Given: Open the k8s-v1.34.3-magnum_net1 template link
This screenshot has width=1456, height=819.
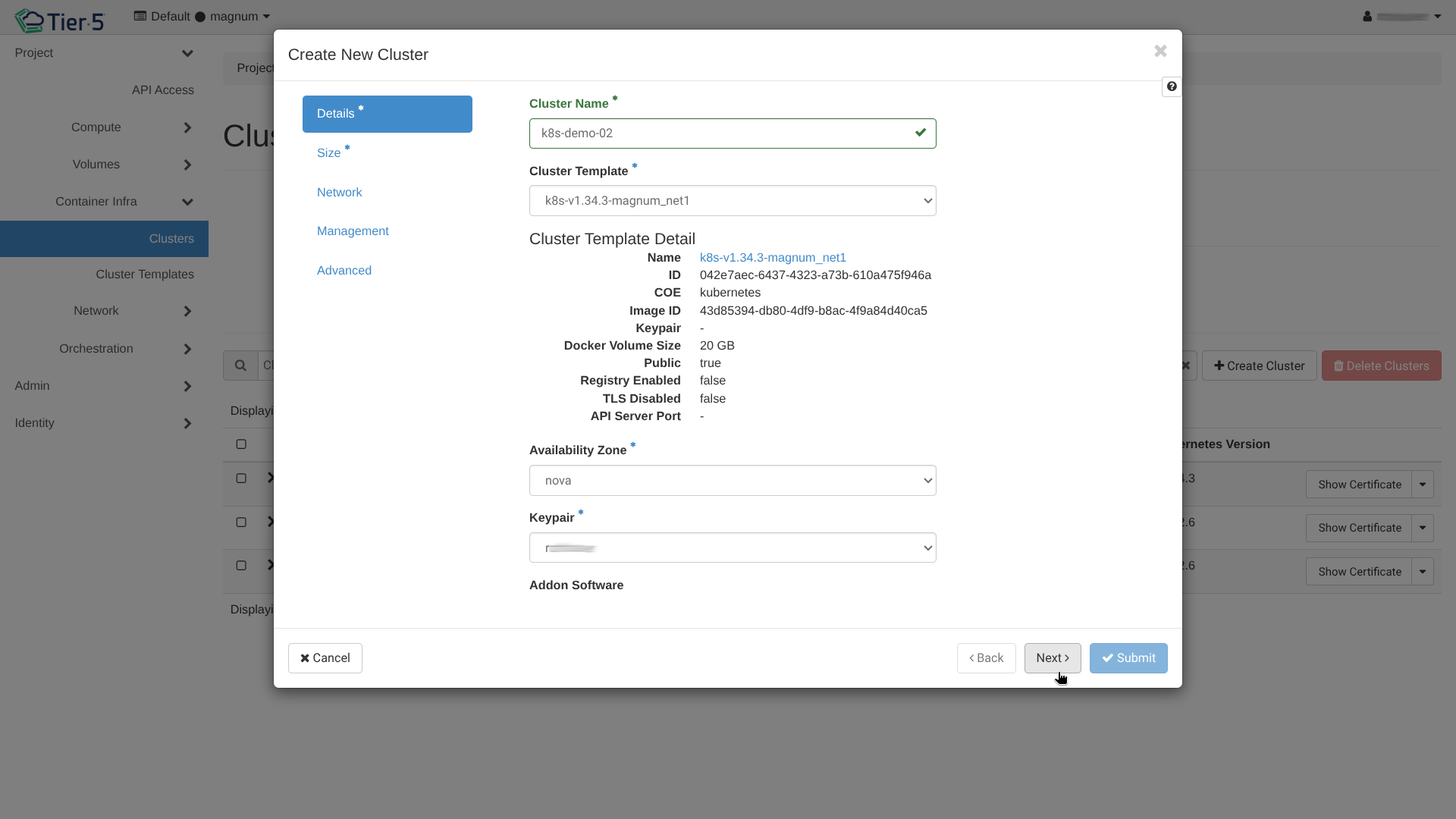Looking at the screenshot, I should click(x=772, y=258).
